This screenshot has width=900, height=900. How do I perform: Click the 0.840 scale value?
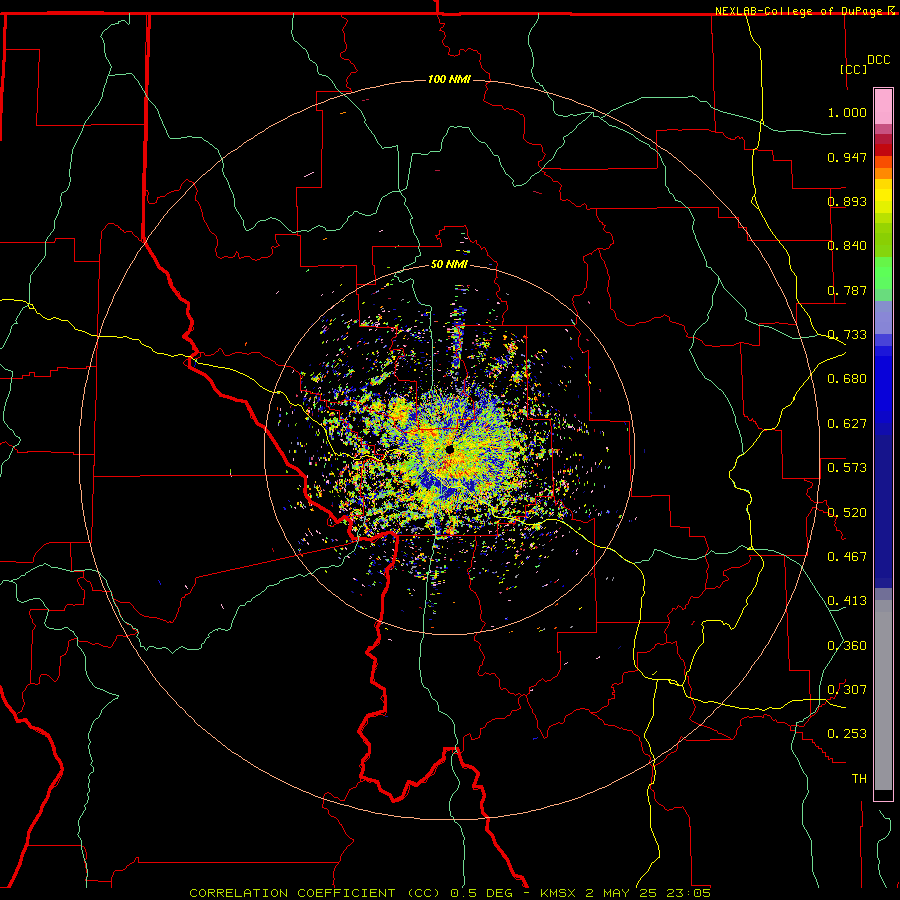[x=847, y=246]
